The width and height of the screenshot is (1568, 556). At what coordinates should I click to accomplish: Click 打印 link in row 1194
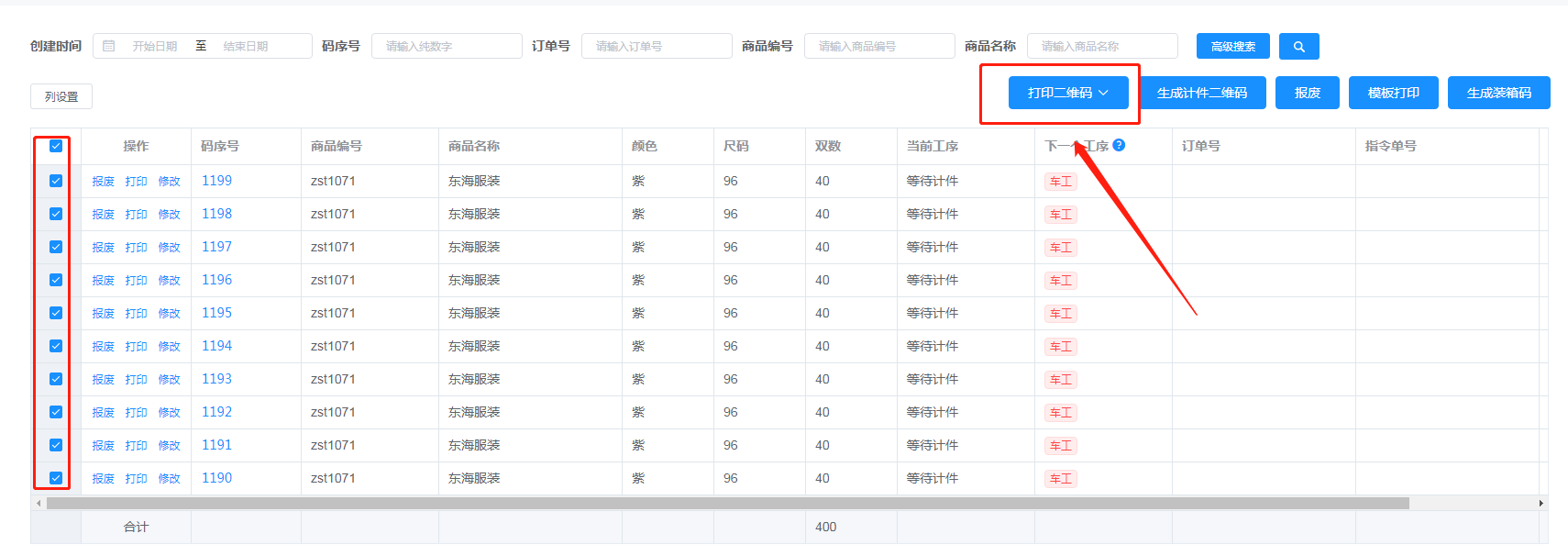tap(136, 347)
